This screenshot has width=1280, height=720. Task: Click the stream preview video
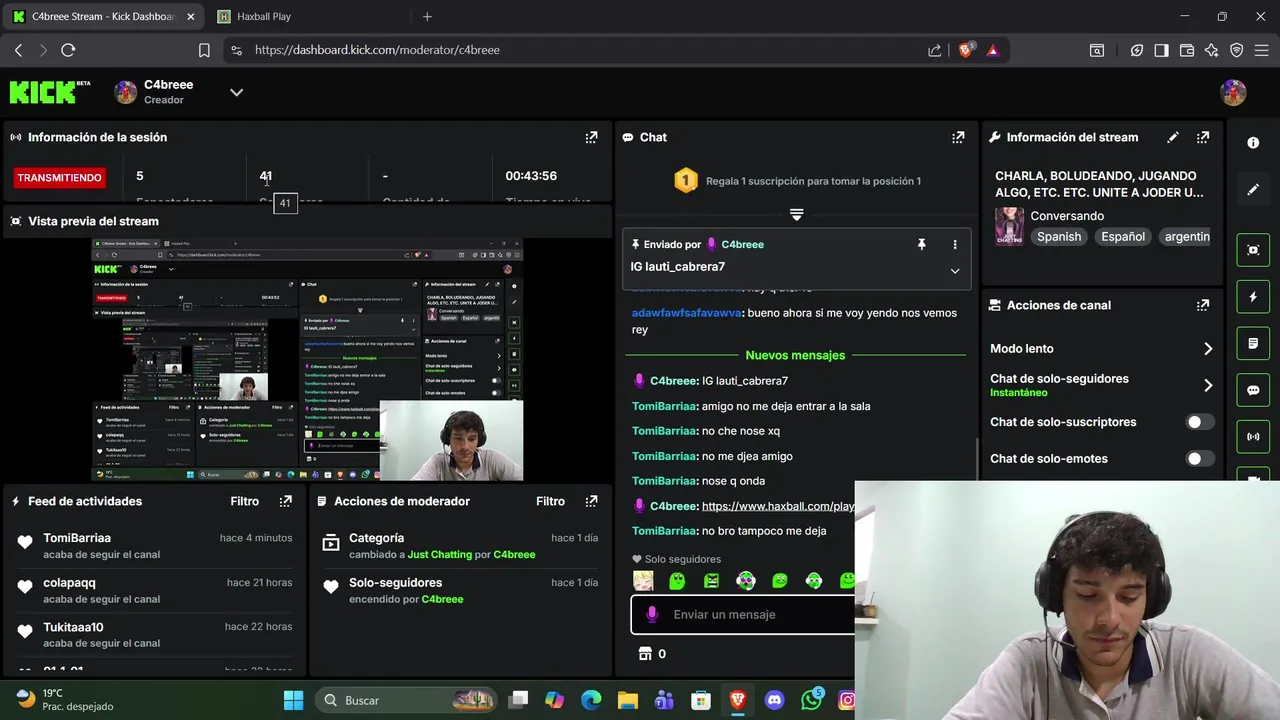point(307,360)
